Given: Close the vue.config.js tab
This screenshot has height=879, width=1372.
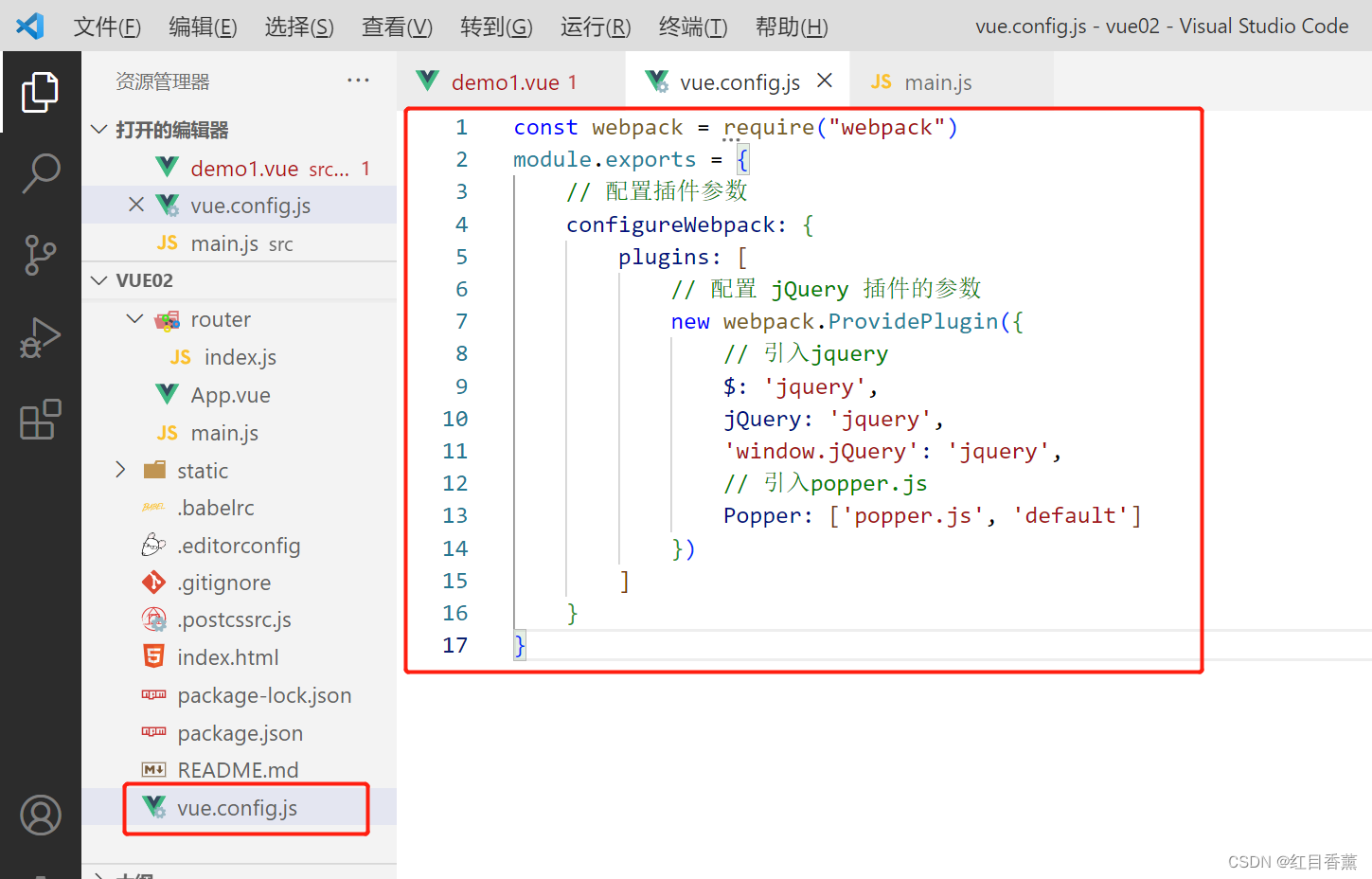Looking at the screenshot, I should click(824, 80).
